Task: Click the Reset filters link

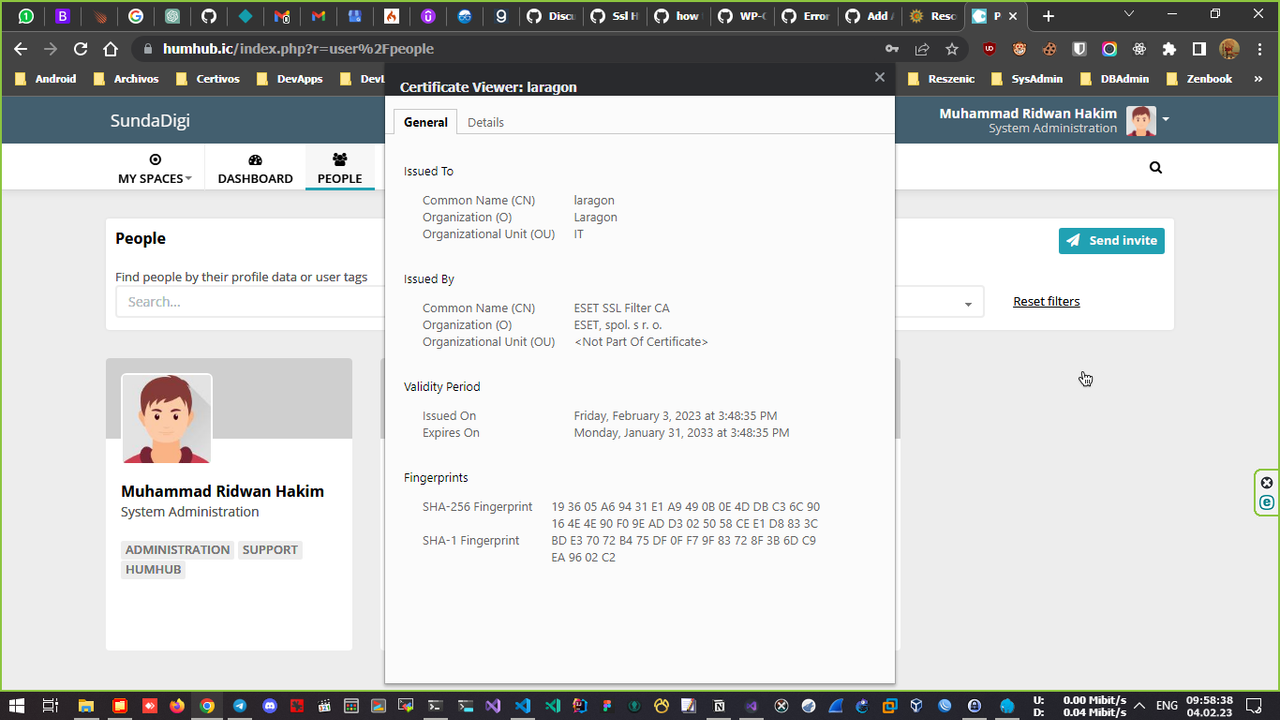Action: (1046, 301)
